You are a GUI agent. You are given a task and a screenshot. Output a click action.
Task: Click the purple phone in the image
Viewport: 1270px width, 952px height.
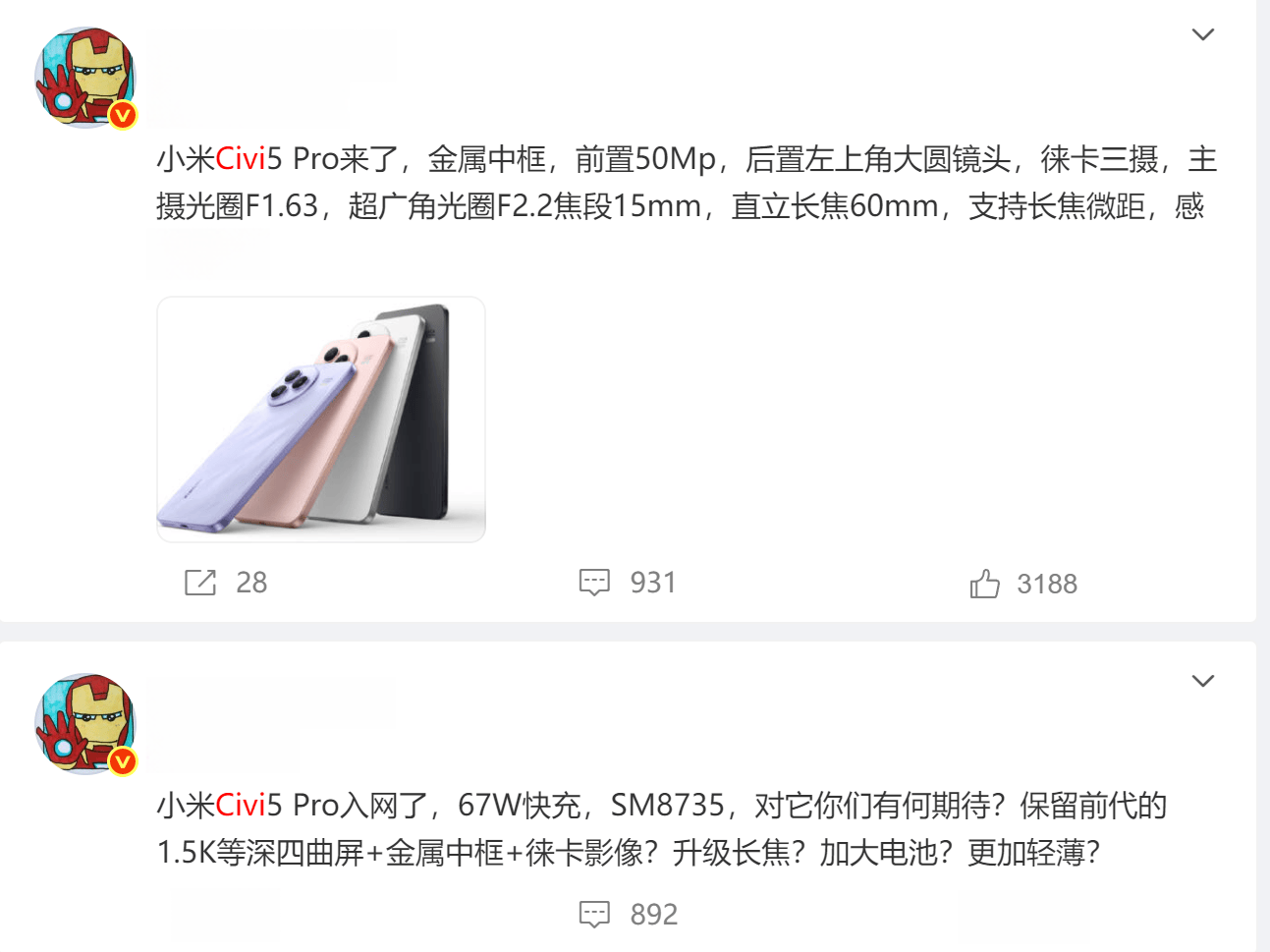pyautogui.click(x=255, y=447)
